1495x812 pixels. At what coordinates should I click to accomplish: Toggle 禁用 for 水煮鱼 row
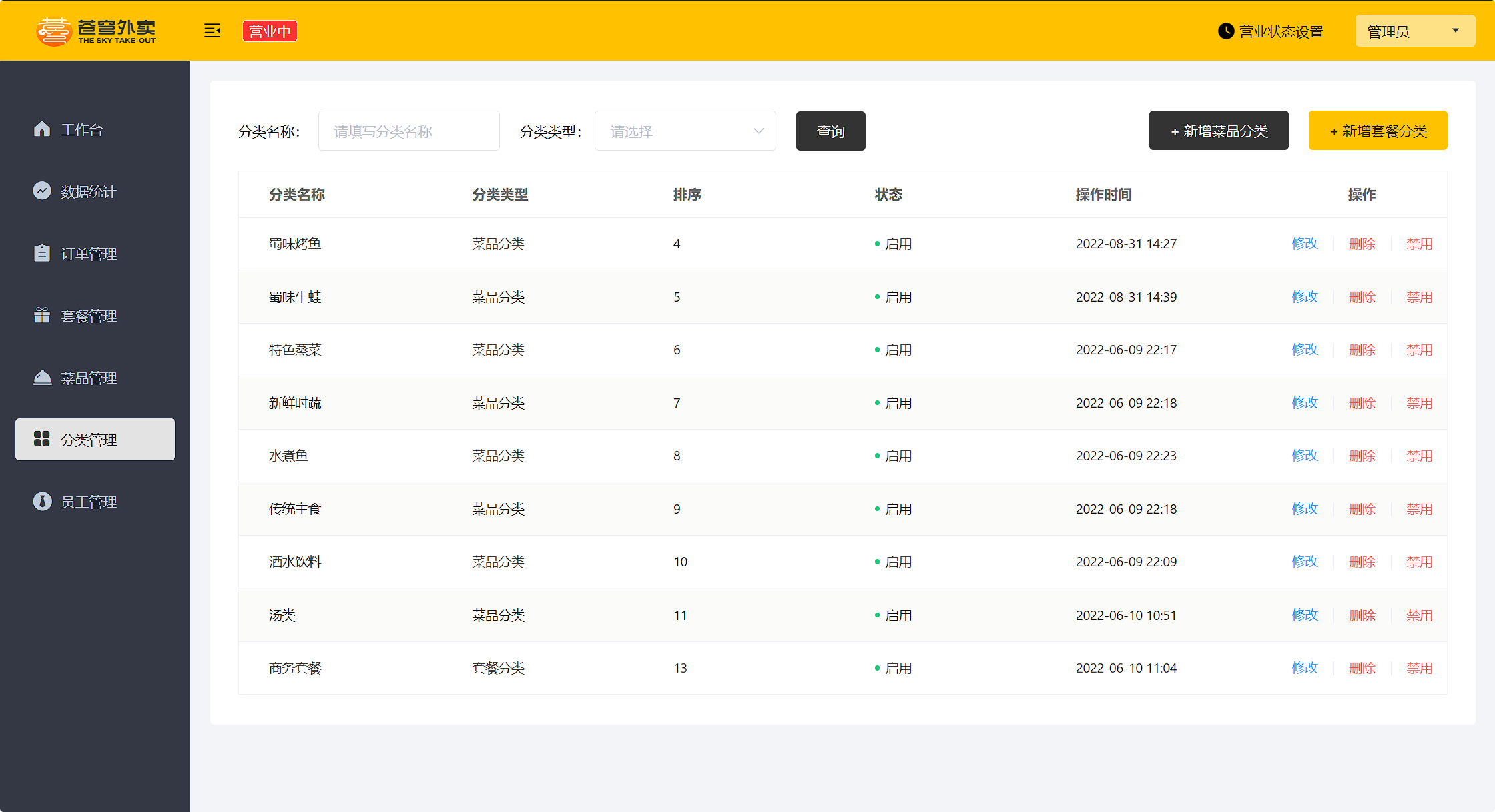1419,456
